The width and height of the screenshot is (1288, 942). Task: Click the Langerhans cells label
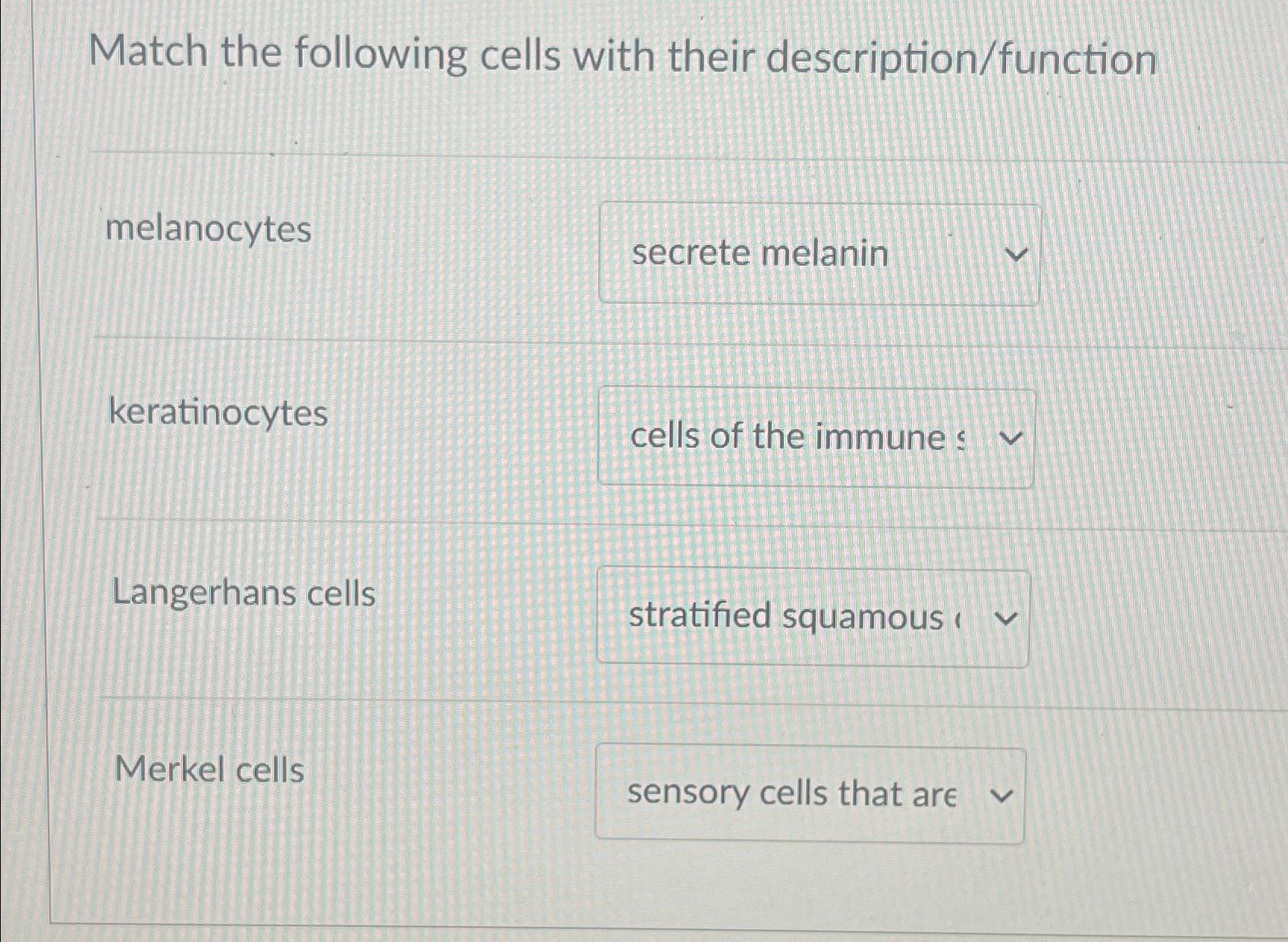(244, 595)
